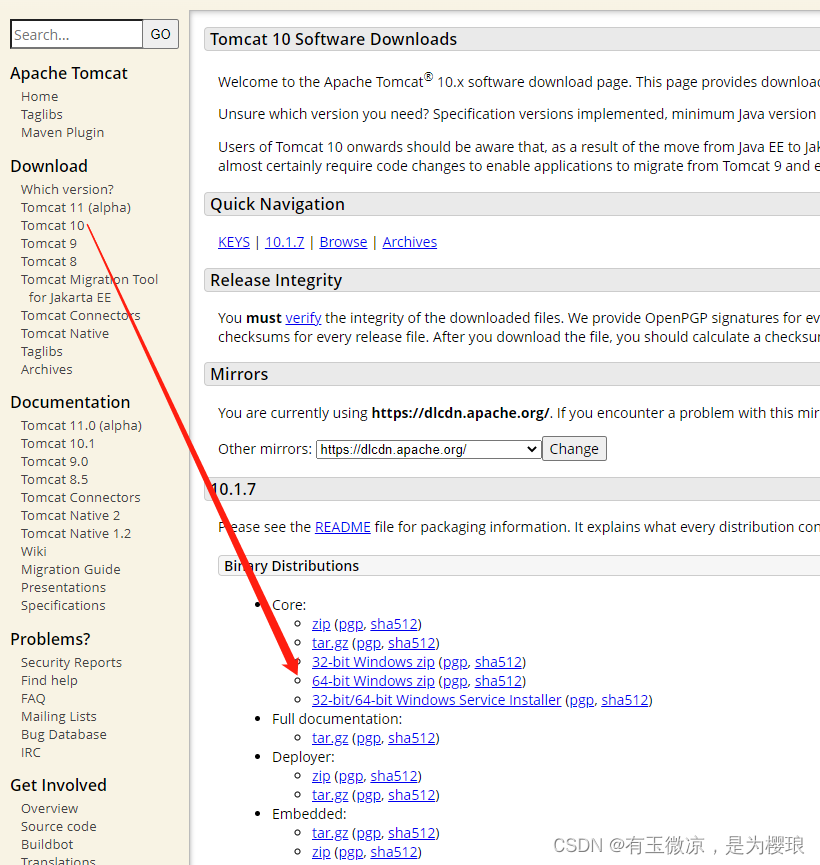This screenshot has height=865, width=820.
Task: Open Tomcat Native under Download
Action: pos(65,334)
